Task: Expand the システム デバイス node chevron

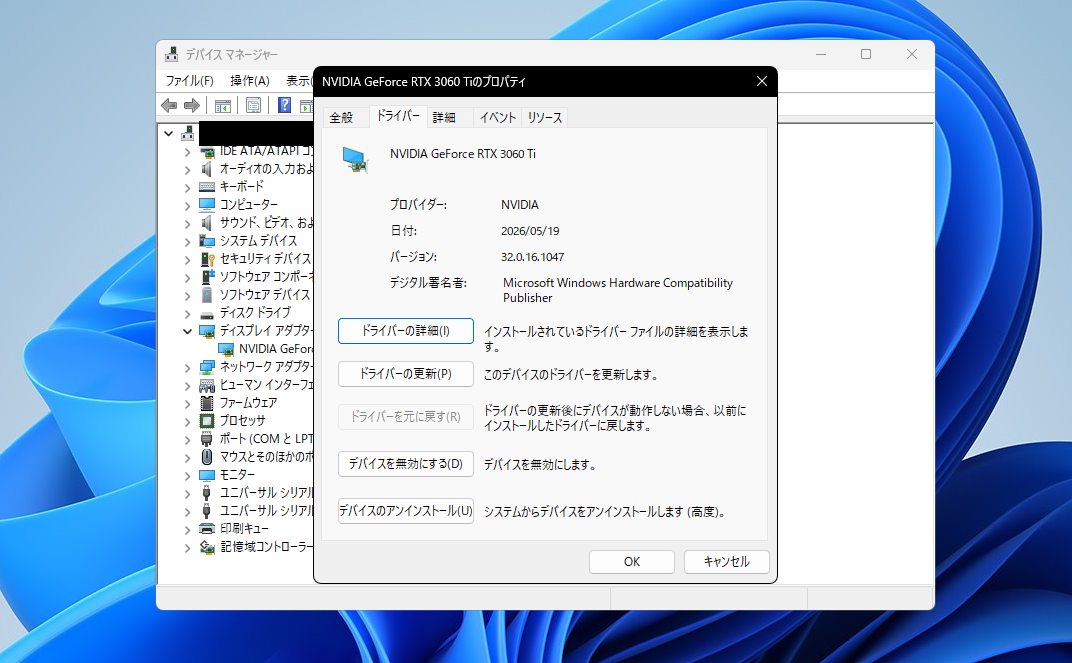Action: [x=187, y=241]
